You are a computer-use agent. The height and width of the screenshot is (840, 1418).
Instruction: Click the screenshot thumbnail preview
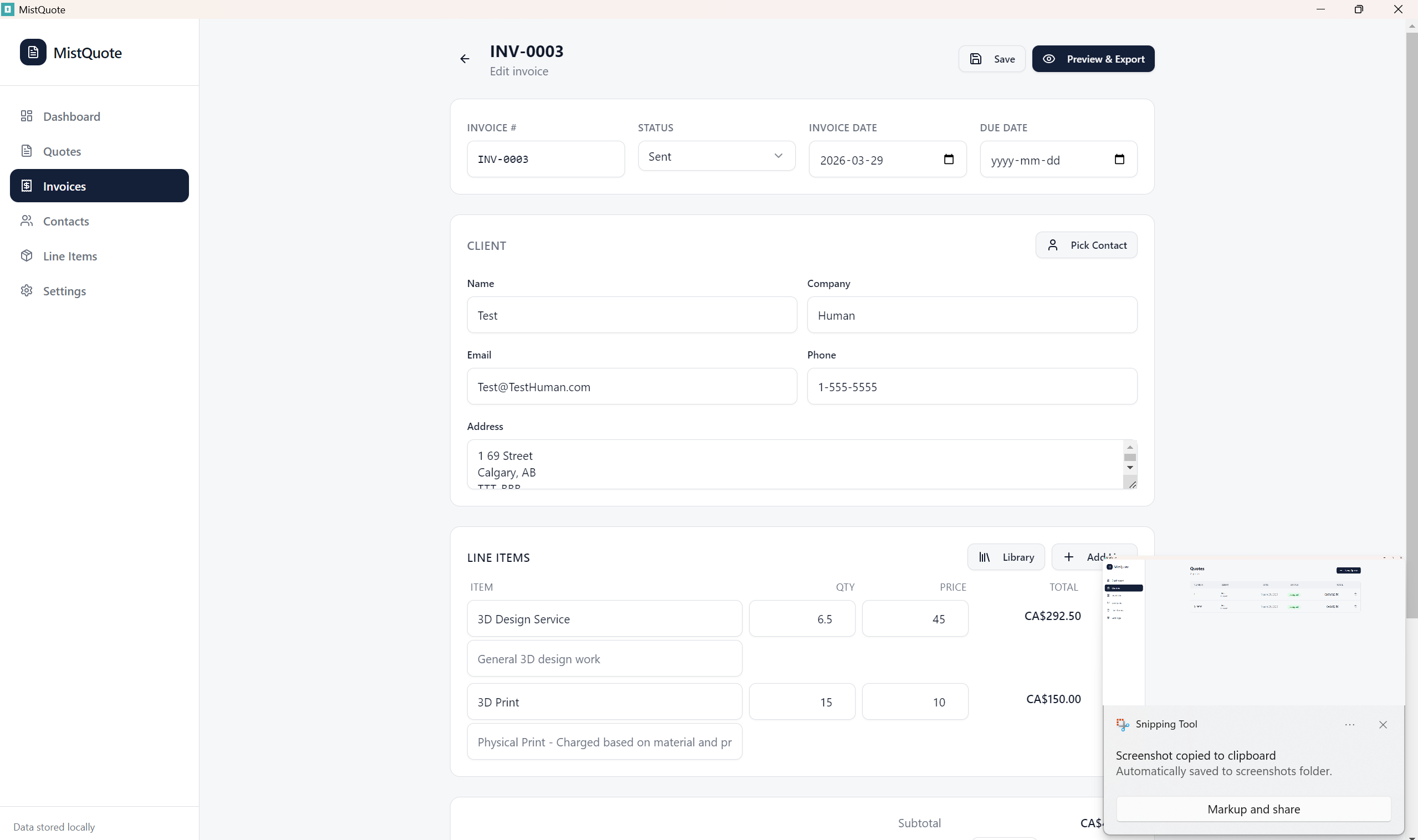1253,631
